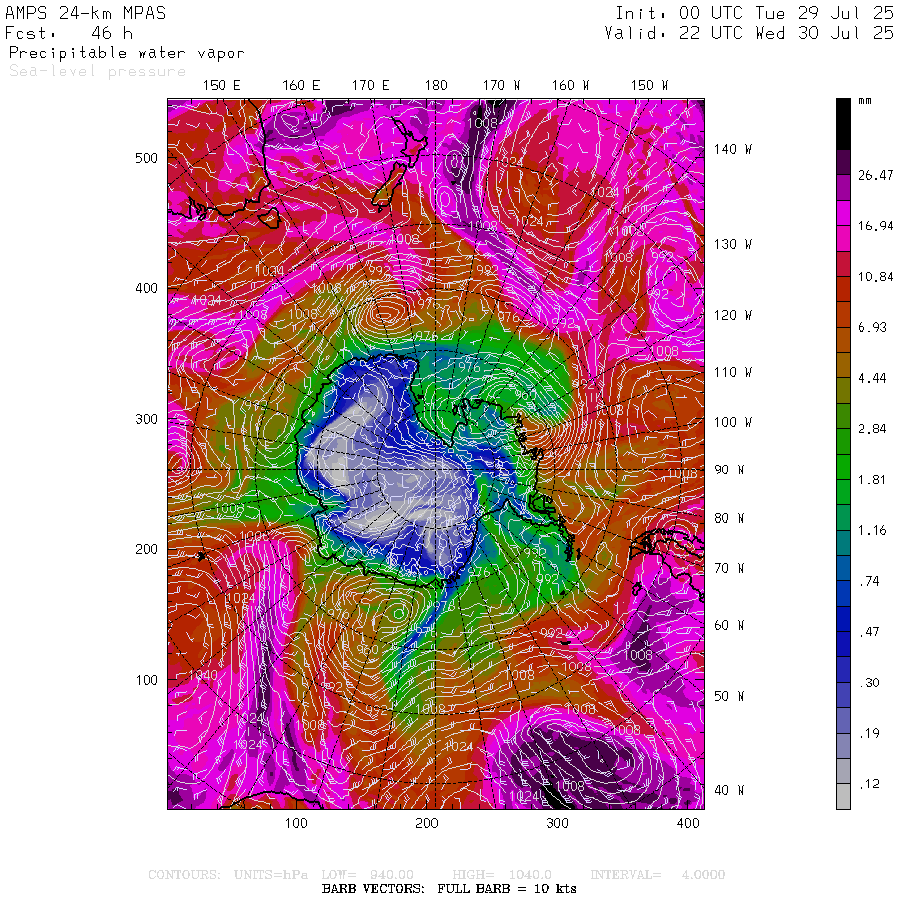Viewport: 900px width, 900px height.
Task: Pick the lightest gray swatch of the color scale
Action: point(843,796)
